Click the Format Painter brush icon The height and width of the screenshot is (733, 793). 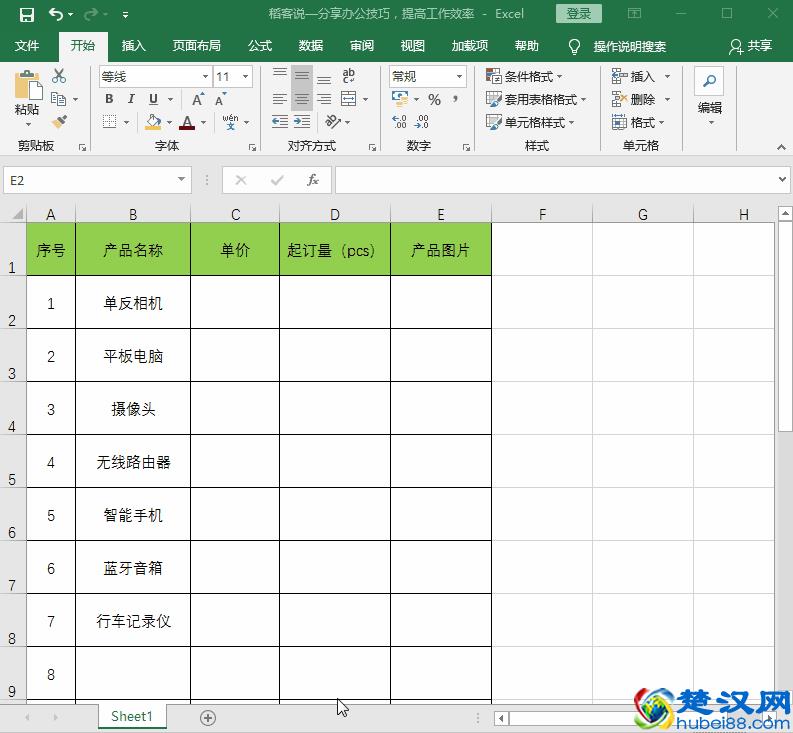coord(59,122)
